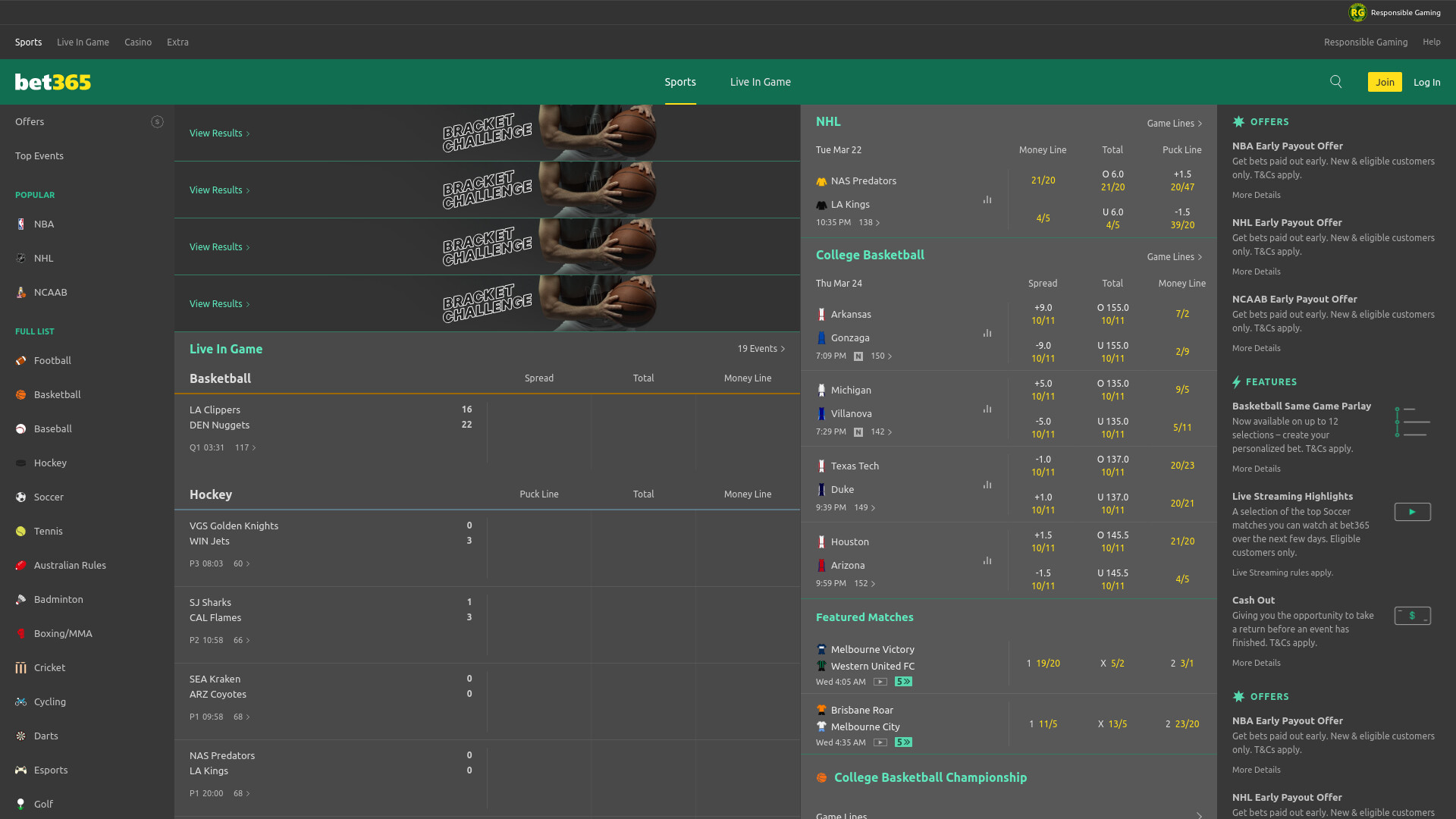
Task: Open More Details under first NBA Early Payout Offer
Action: (x=1257, y=195)
